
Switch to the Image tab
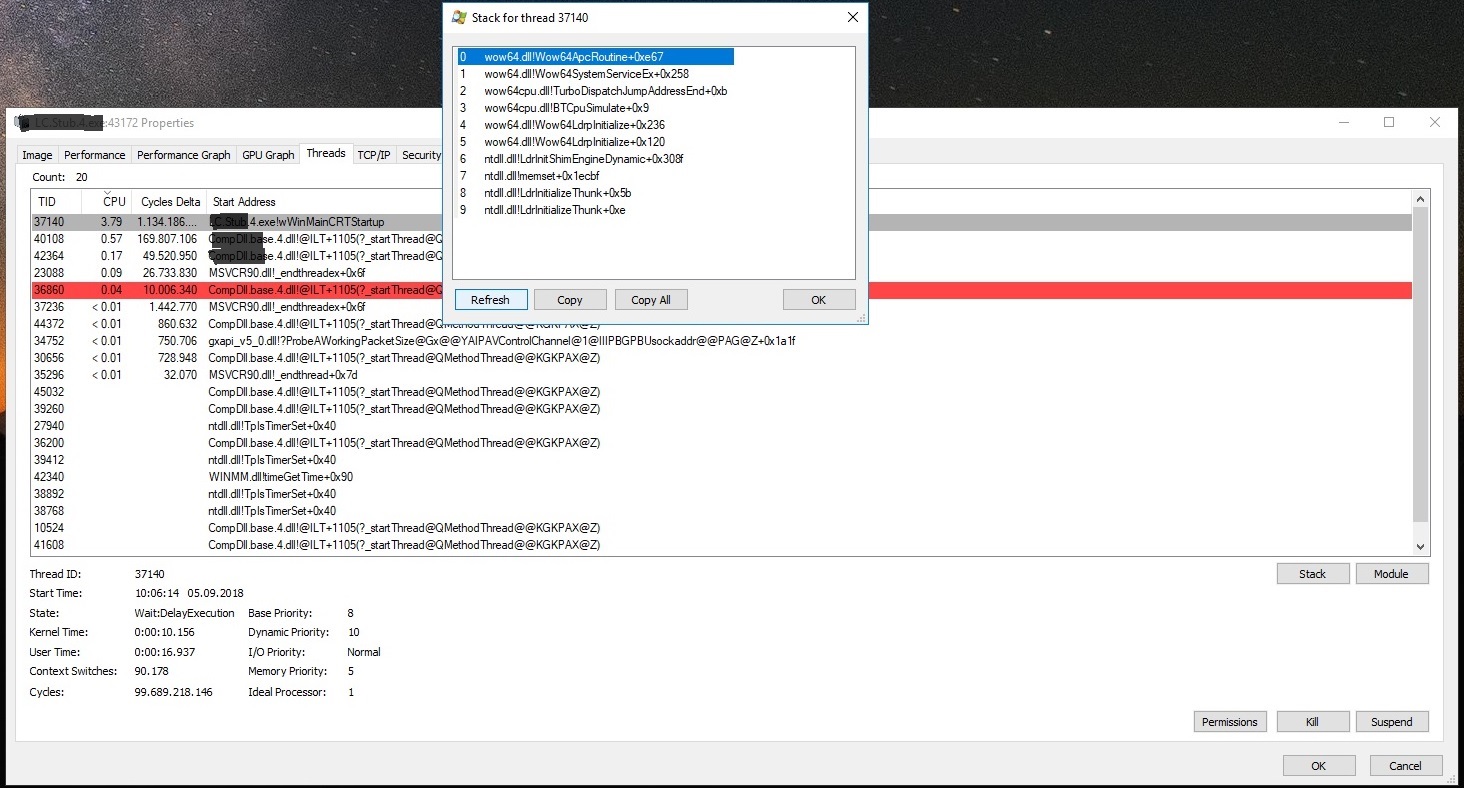[x=37, y=155]
